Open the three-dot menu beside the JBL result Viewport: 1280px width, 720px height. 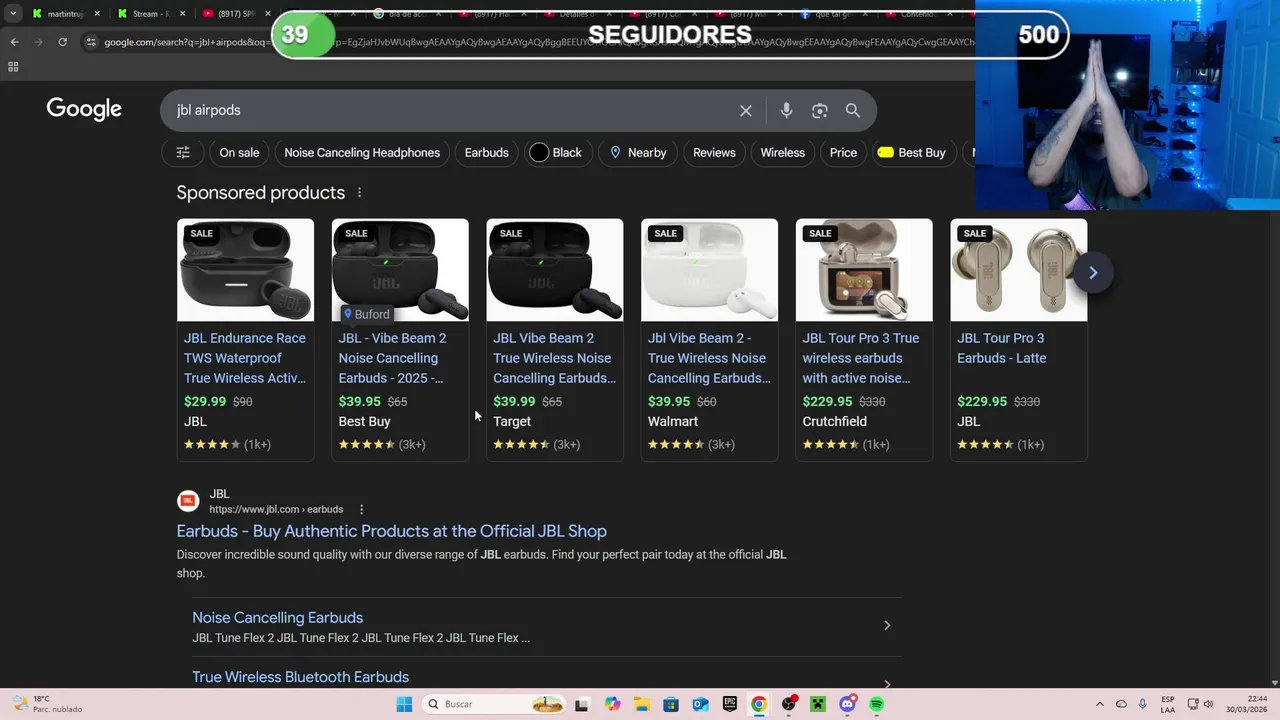coord(361,509)
